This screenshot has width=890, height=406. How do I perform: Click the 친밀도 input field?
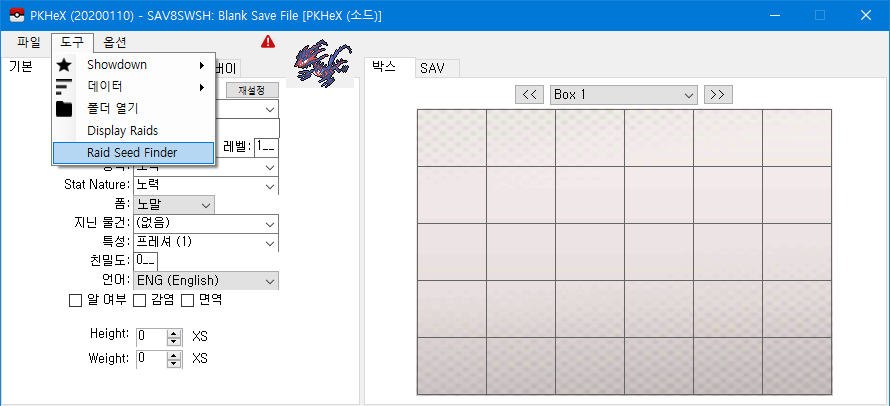(x=146, y=261)
